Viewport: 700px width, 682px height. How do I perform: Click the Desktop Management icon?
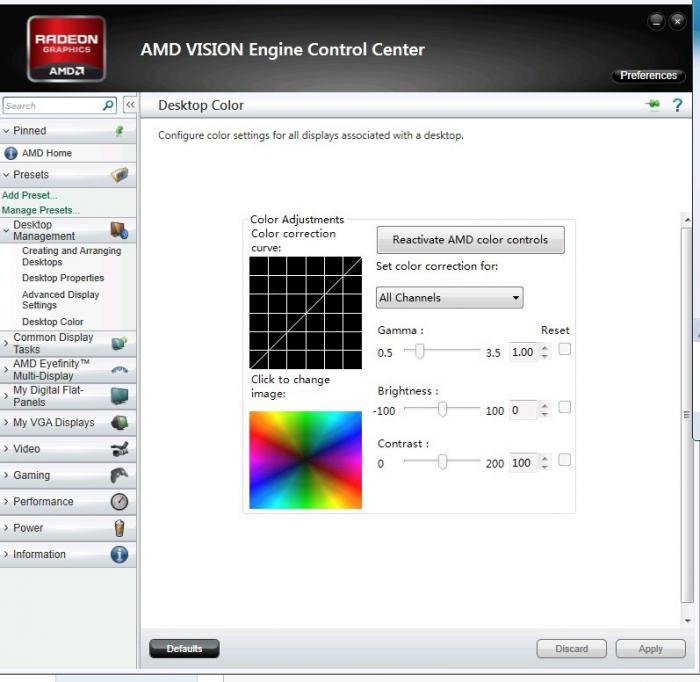point(119,230)
